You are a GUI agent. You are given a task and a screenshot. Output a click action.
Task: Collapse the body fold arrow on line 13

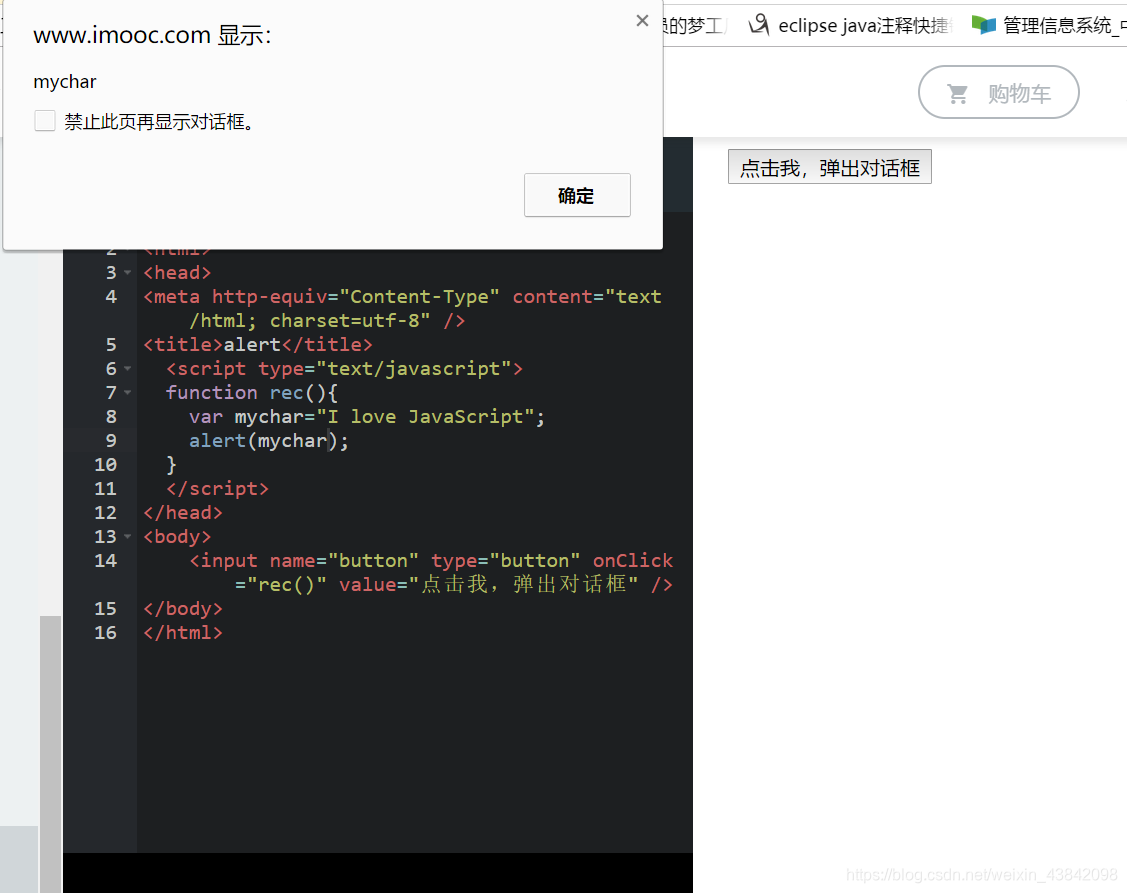[127, 536]
